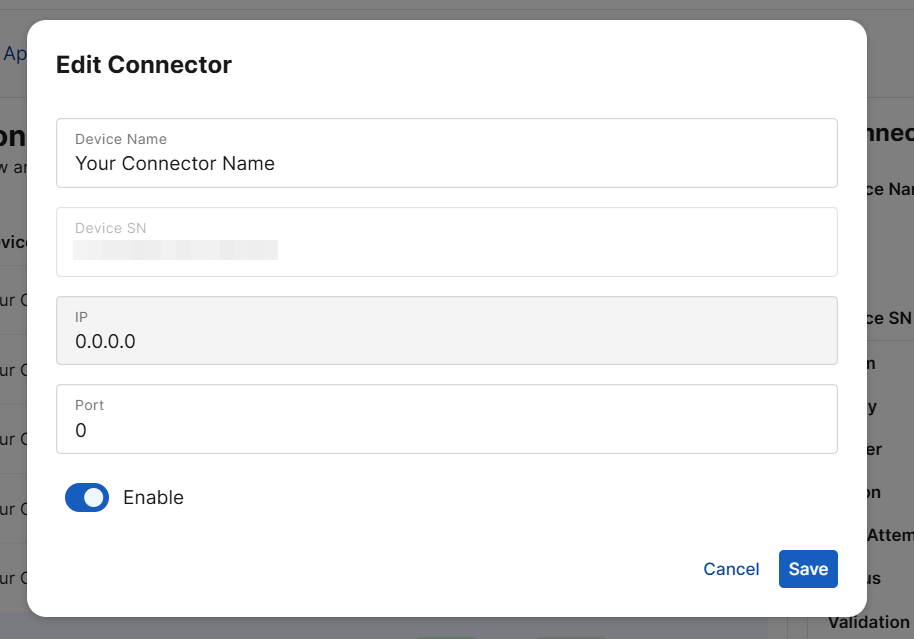Click the Save button

coord(808,569)
